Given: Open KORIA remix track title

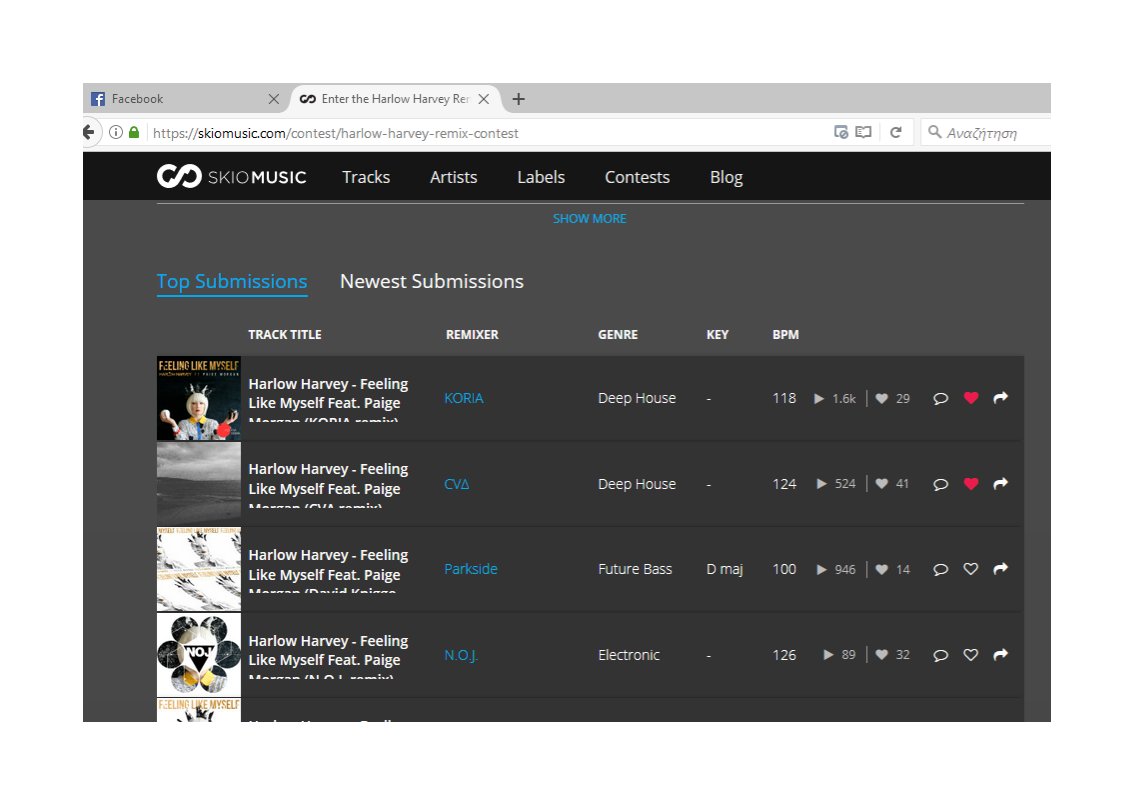Looking at the screenshot, I should [328, 399].
